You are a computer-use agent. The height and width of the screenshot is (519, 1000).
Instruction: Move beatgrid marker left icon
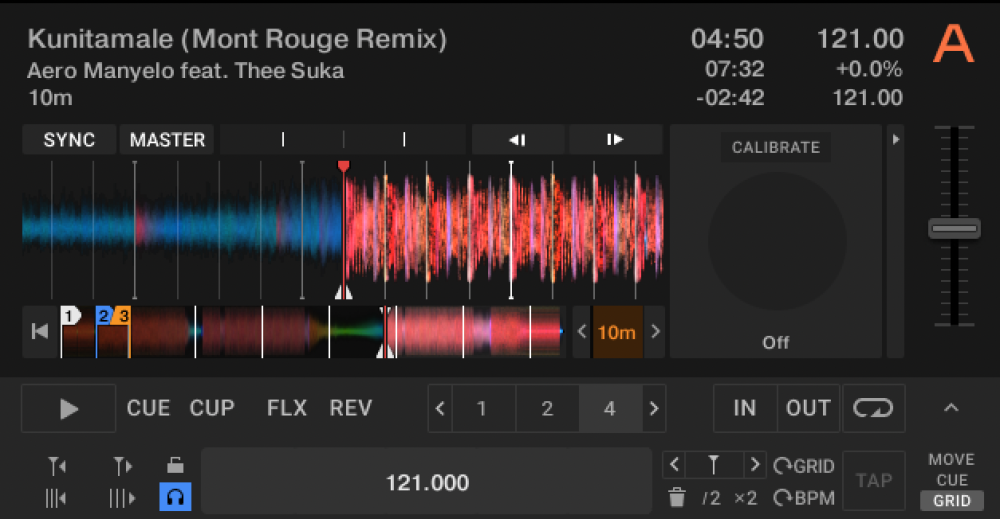[x=57, y=466]
